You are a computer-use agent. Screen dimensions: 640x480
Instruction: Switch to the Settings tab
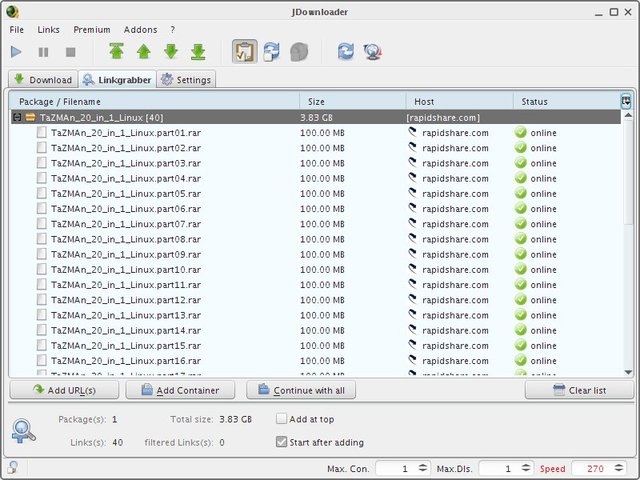tap(186, 79)
